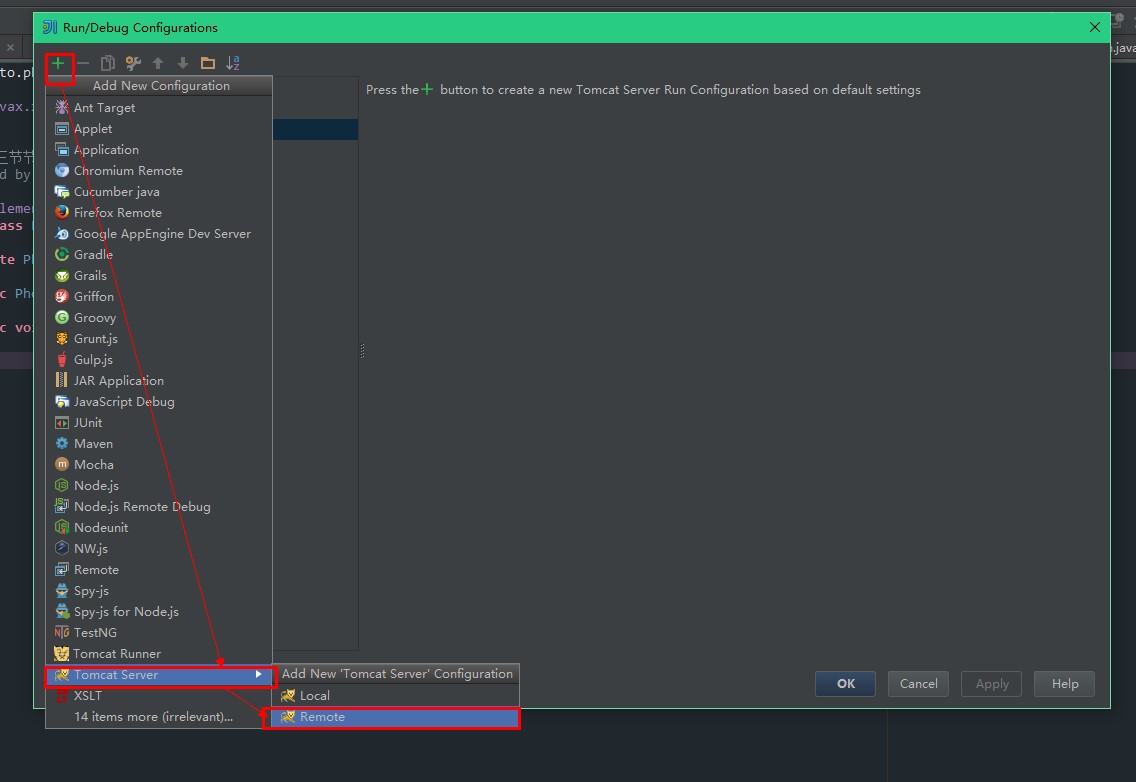Click the Tomcat Server icon in list

[62, 675]
